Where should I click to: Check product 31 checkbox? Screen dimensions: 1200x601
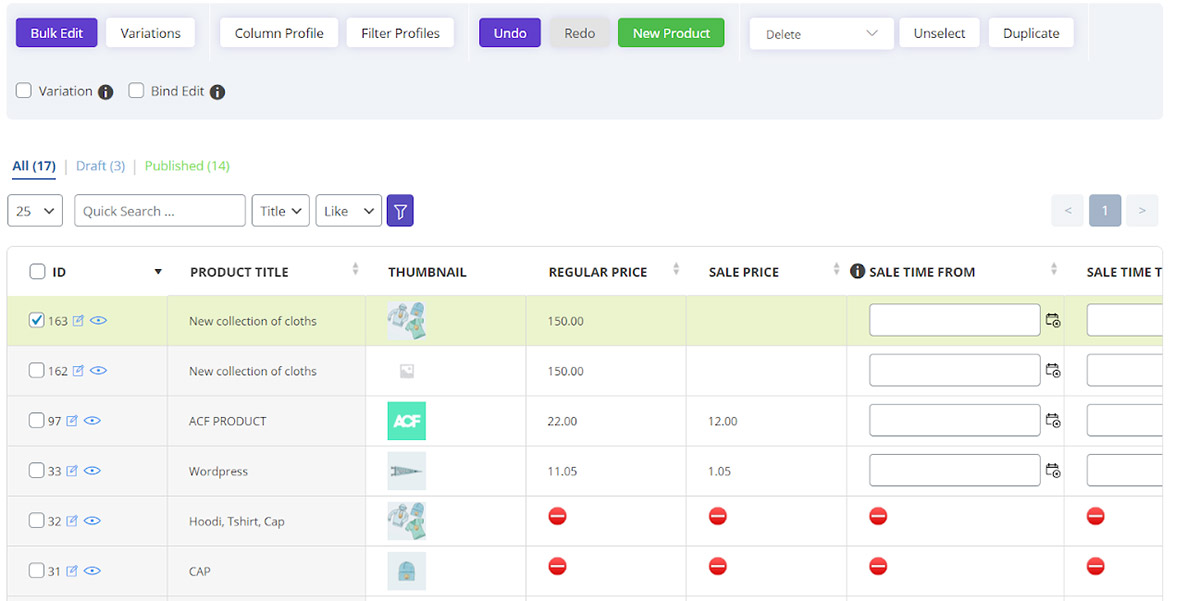point(37,570)
